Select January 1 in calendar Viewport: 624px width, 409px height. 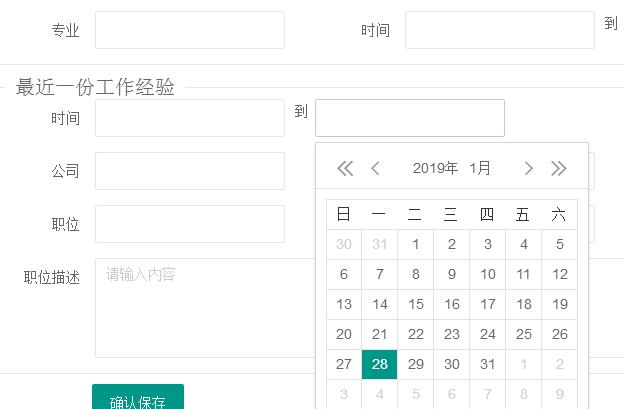pos(415,244)
